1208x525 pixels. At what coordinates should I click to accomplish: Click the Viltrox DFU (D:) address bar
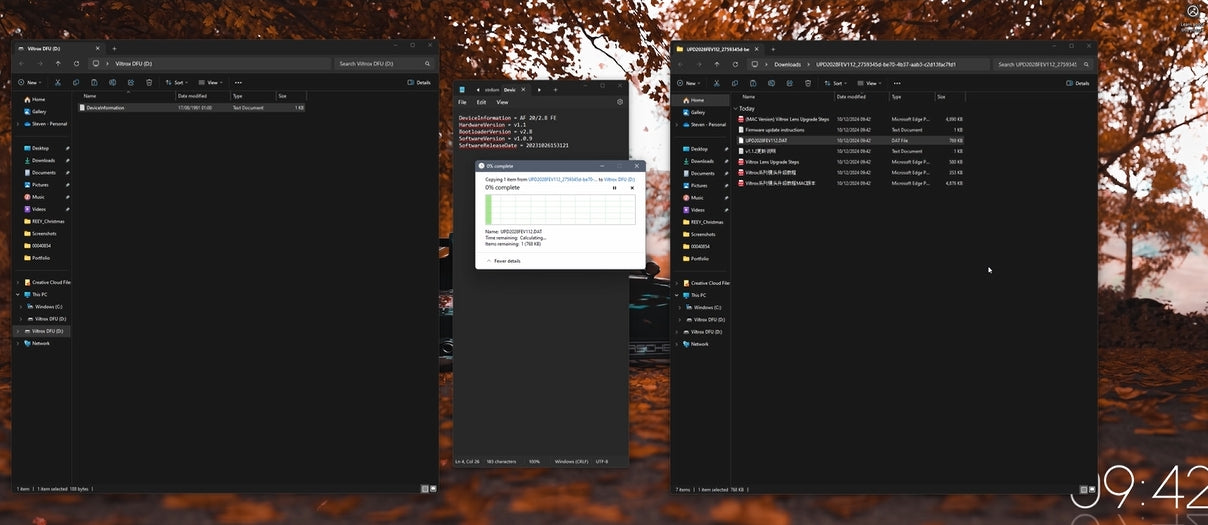[x=210, y=63]
